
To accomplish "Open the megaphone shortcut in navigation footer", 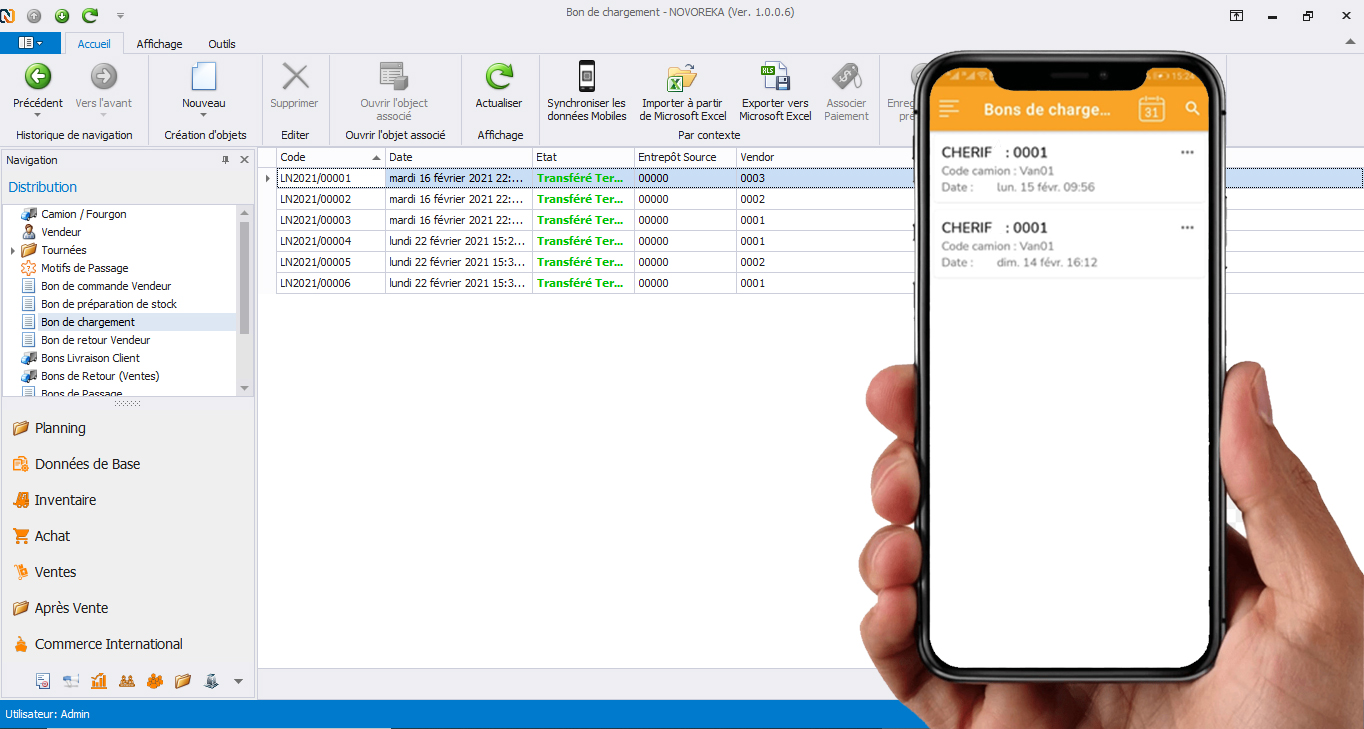I will pos(71,681).
